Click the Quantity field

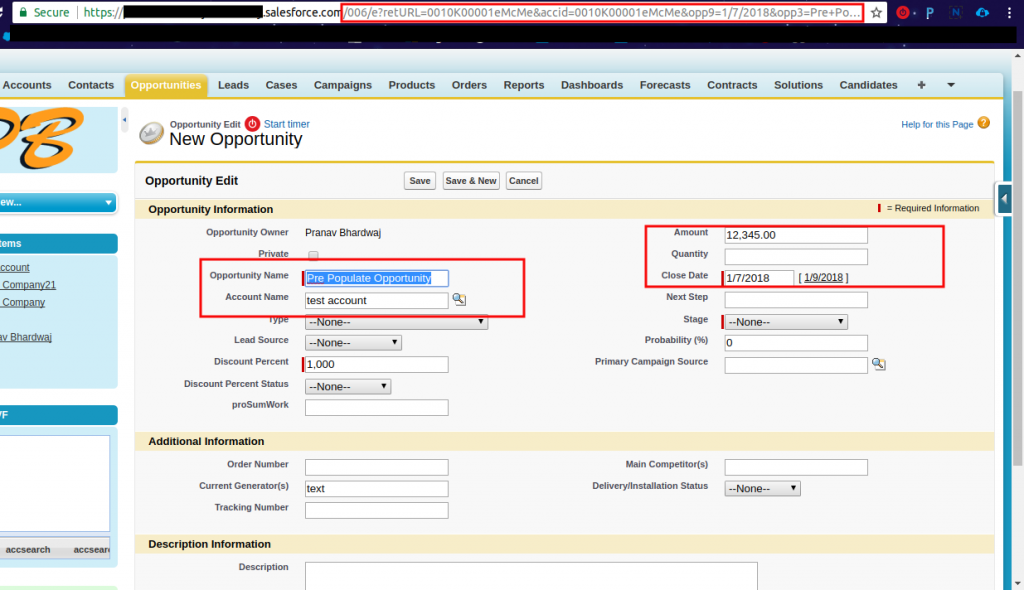tap(796, 257)
